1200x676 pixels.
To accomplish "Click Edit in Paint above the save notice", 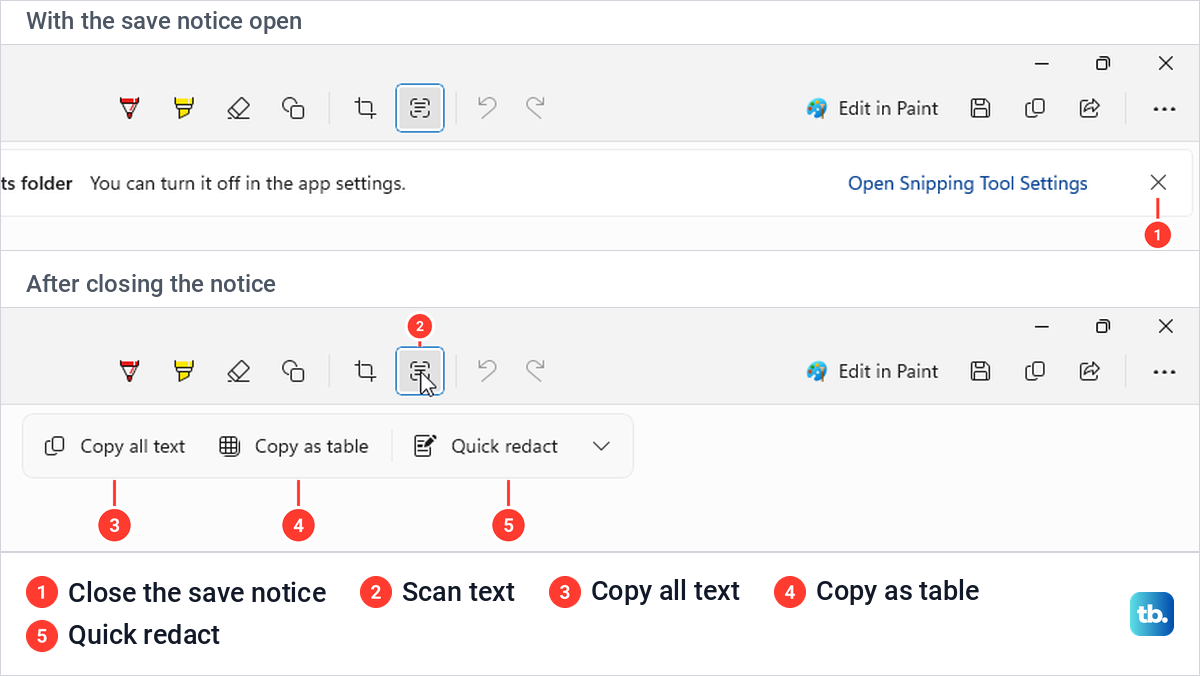I will click(872, 108).
